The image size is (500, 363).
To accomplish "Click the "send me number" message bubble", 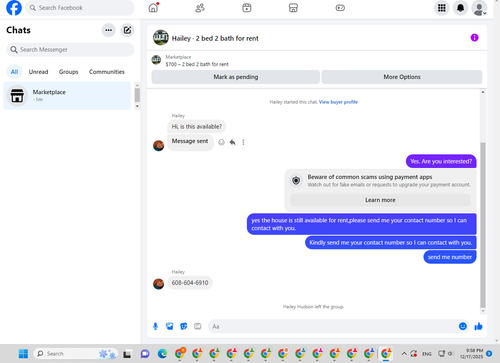I will click(450, 257).
